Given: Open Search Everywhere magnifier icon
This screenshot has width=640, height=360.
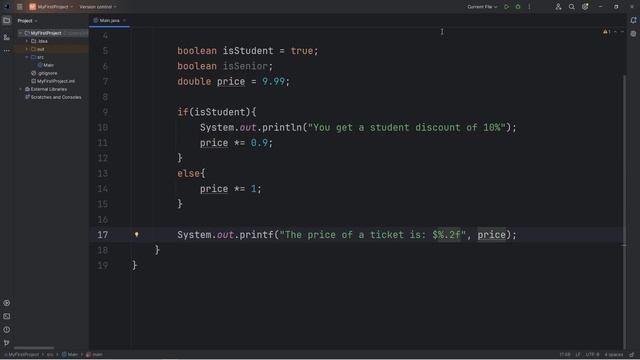Looking at the screenshot, I should 572,7.
